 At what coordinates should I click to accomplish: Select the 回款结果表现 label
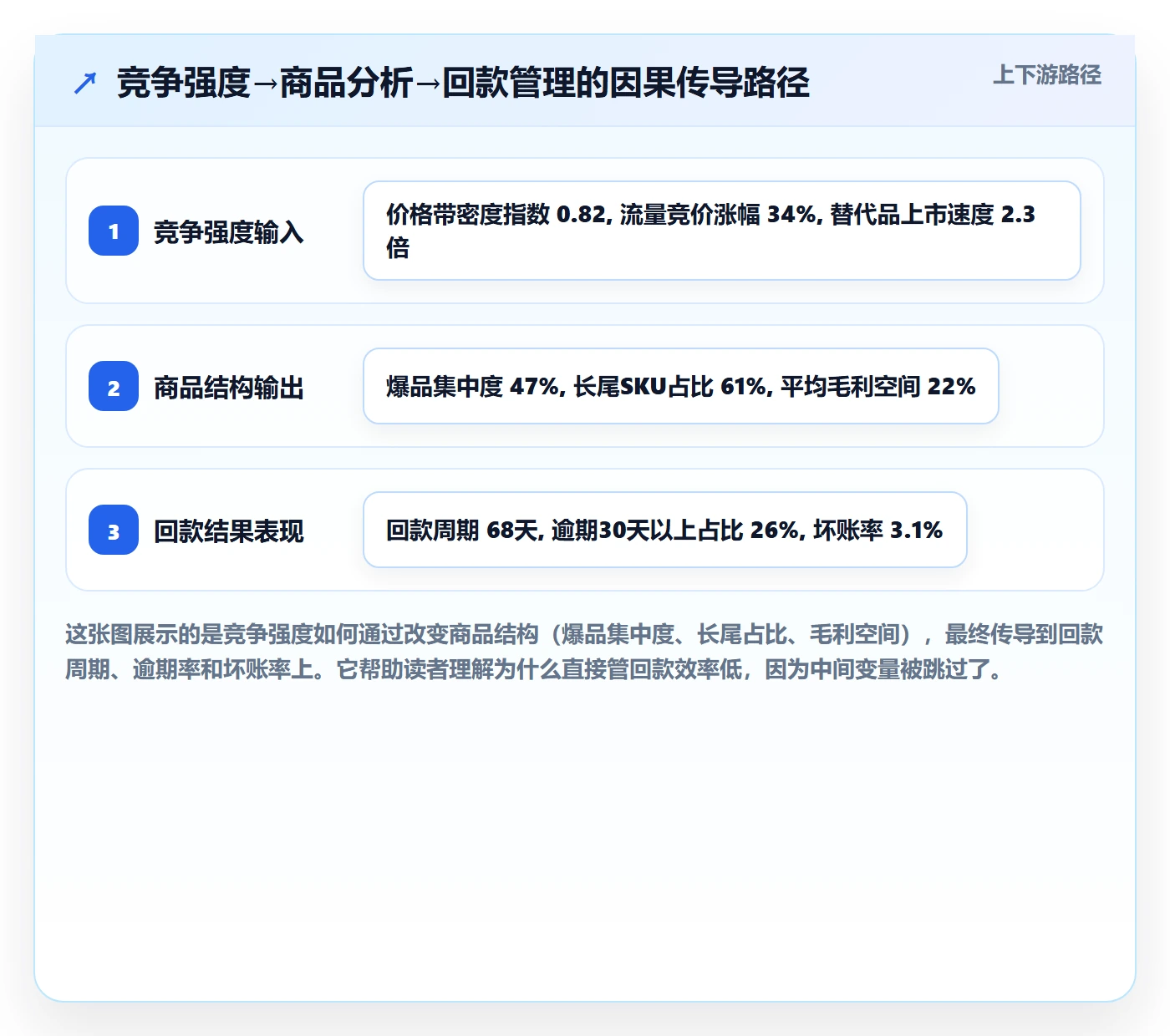click(228, 531)
